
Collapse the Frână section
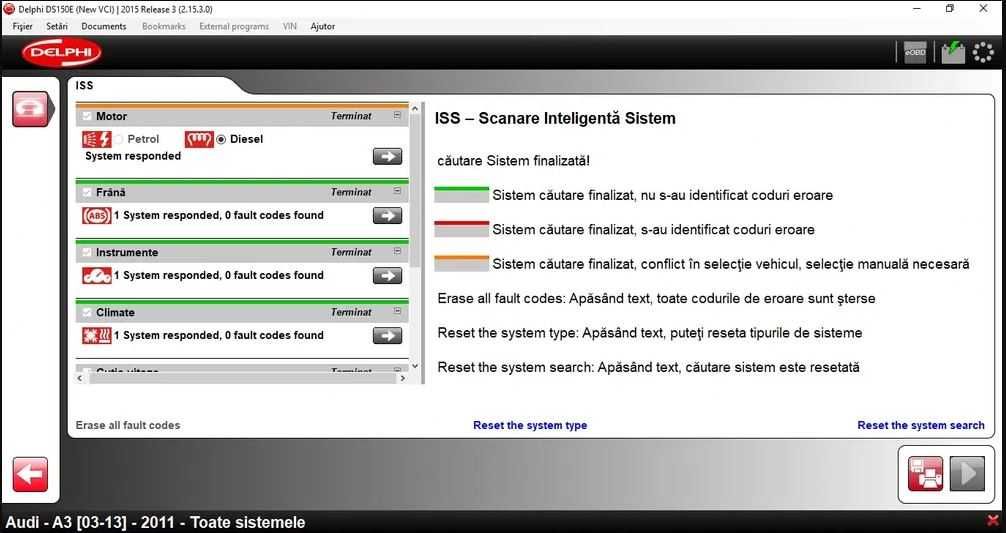pyautogui.click(x=397, y=191)
